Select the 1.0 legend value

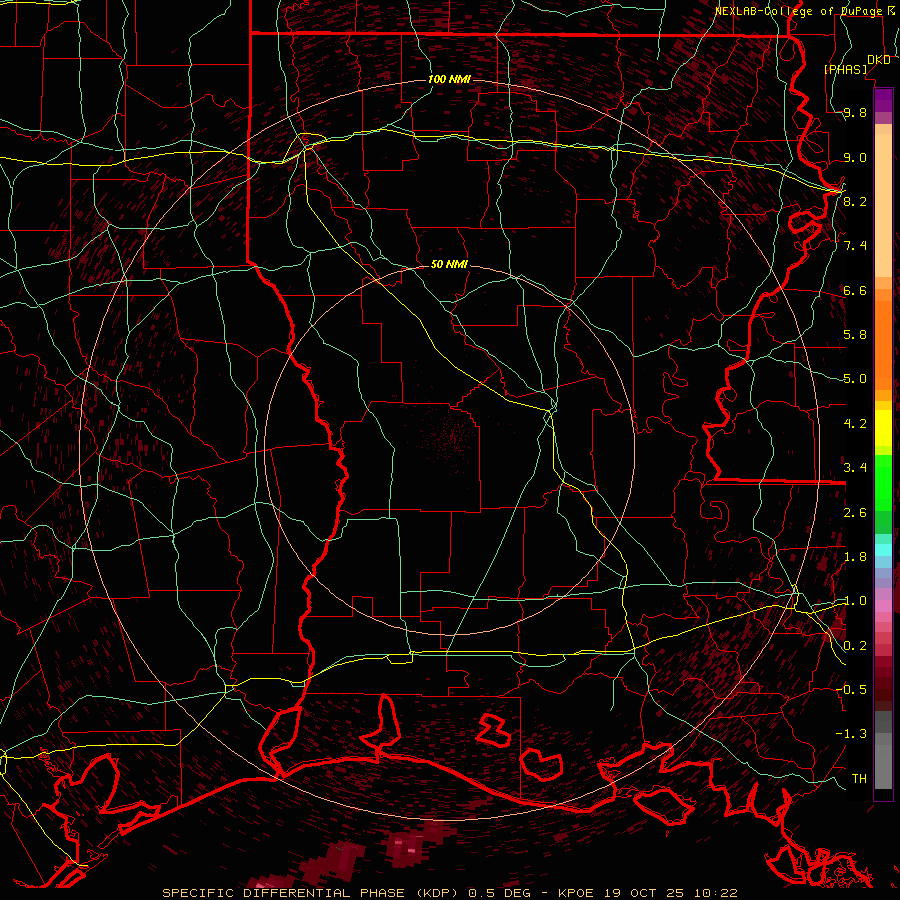[855, 600]
